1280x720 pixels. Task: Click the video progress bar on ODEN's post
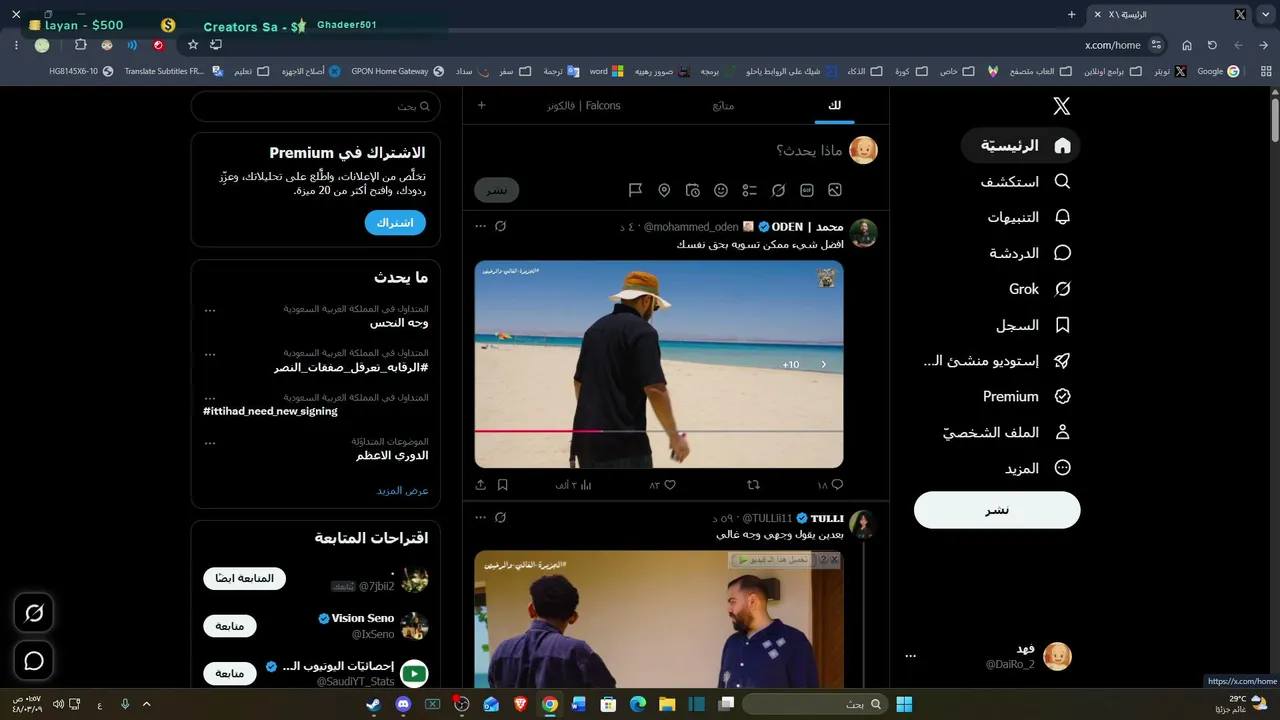point(659,431)
